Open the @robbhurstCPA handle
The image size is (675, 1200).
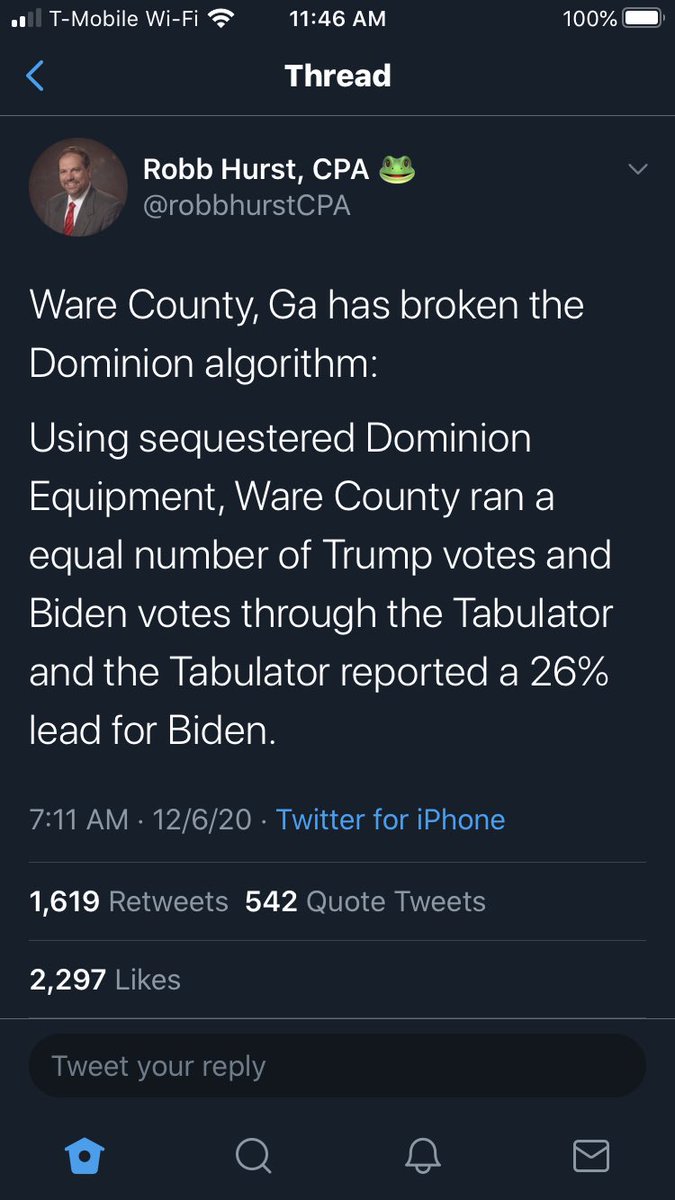click(x=247, y=205)
